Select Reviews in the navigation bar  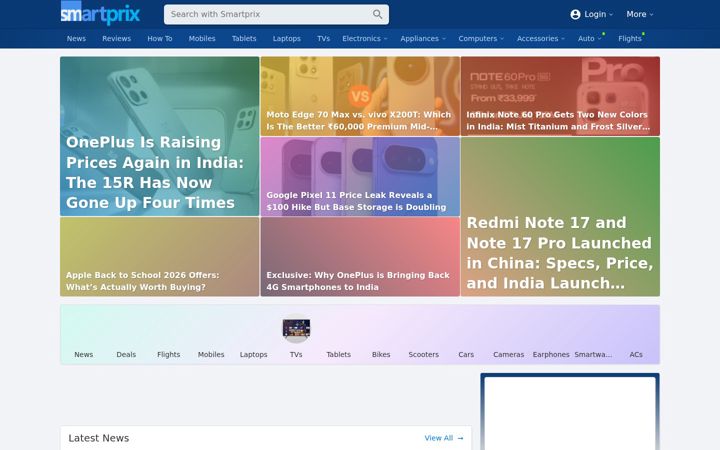117,39
